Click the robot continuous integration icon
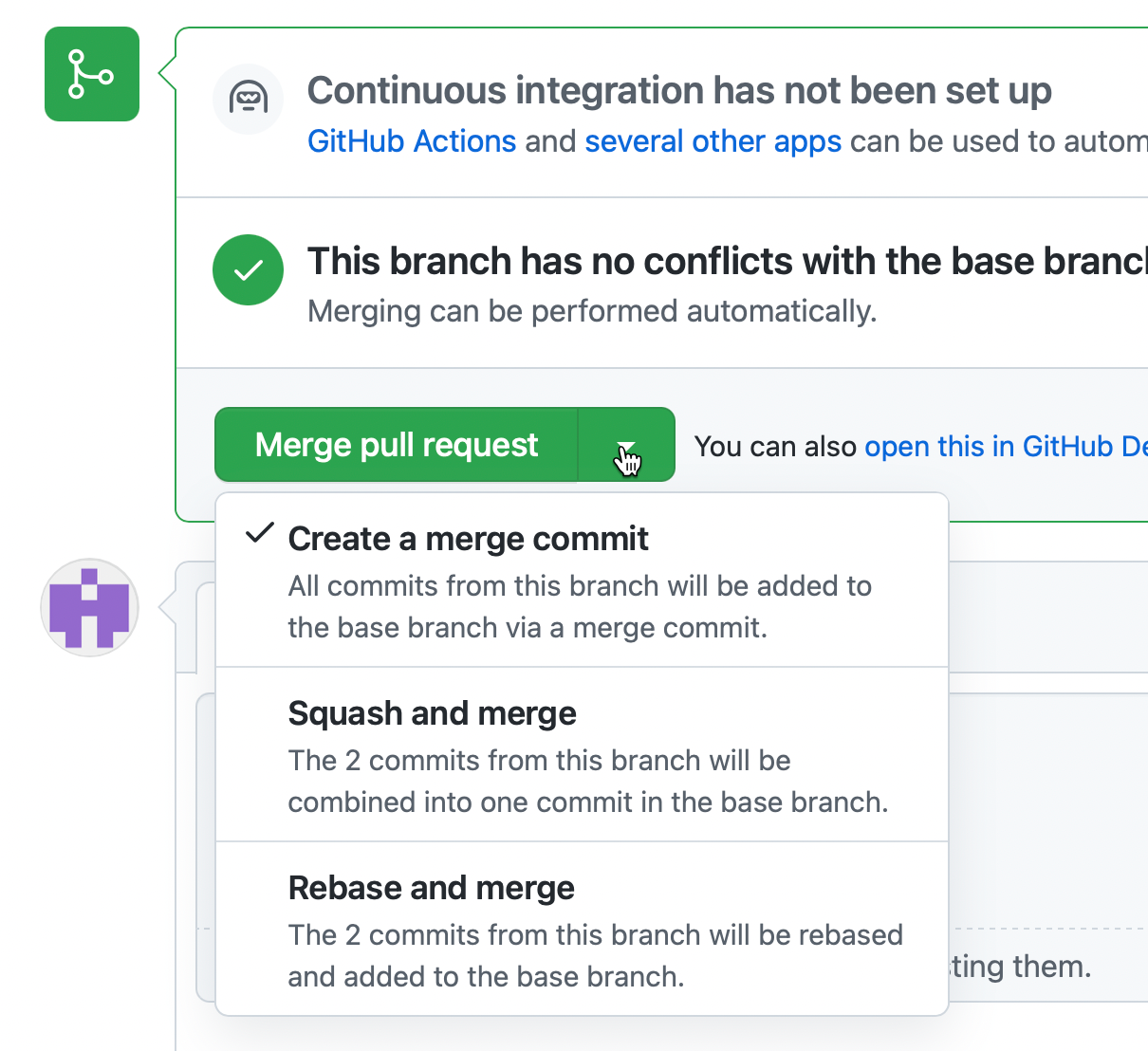This screenshot has height=1051, width=1148. [248, 99]
